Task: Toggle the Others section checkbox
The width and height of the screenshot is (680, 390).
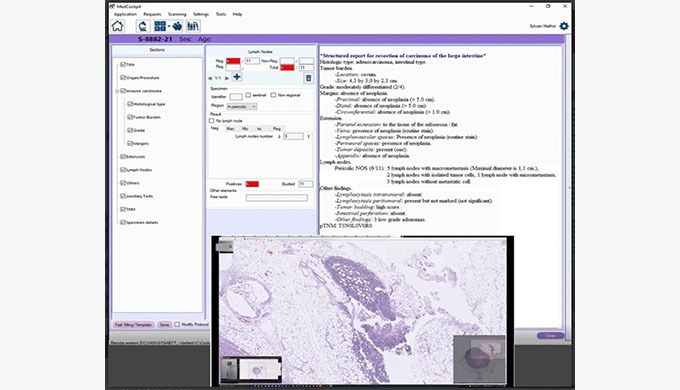Action: point(123,183)
